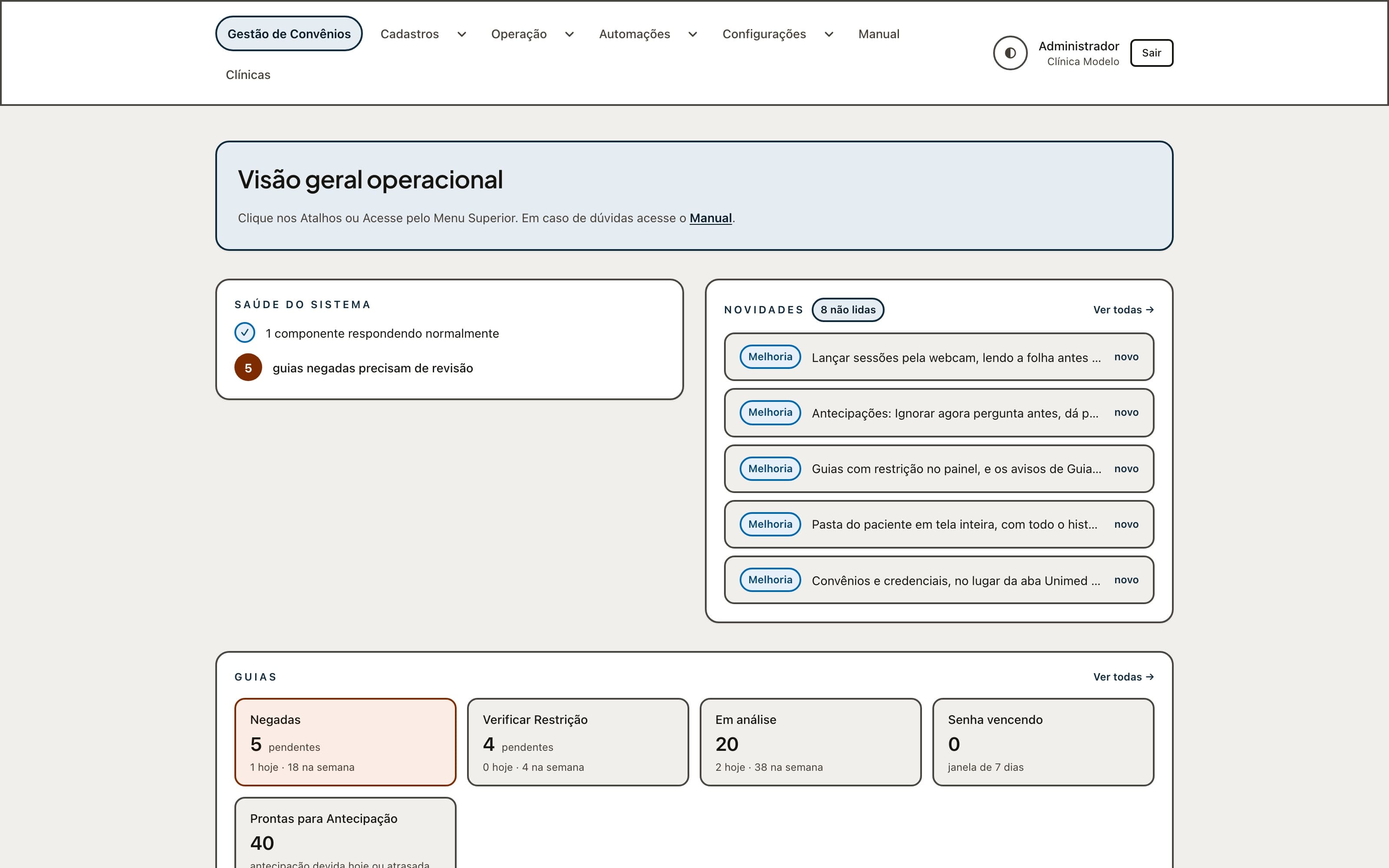This screenshot has width=1389, height=868.
Task: Open the Senha vencendo card
Action: pos(1043,742)
